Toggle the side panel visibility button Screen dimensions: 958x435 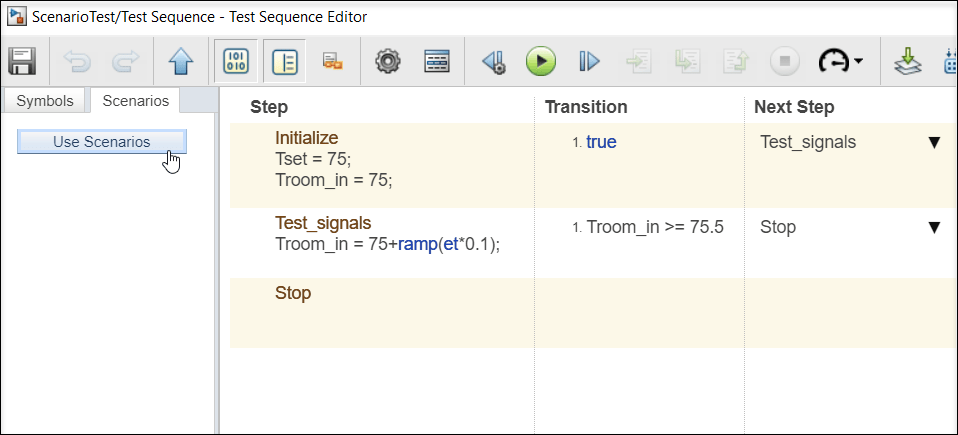(285, 61)
